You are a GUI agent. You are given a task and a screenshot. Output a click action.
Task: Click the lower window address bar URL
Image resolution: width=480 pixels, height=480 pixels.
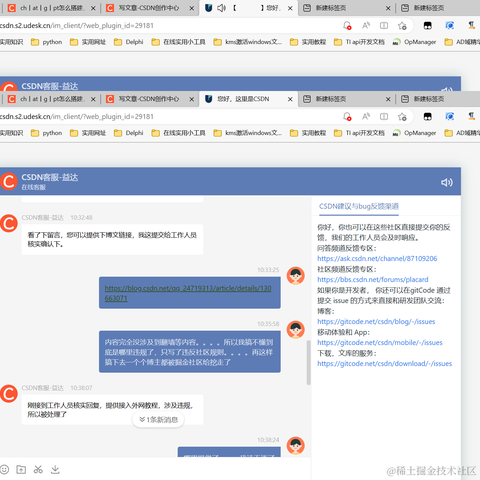pyautogui.click(x=77, y=117)
